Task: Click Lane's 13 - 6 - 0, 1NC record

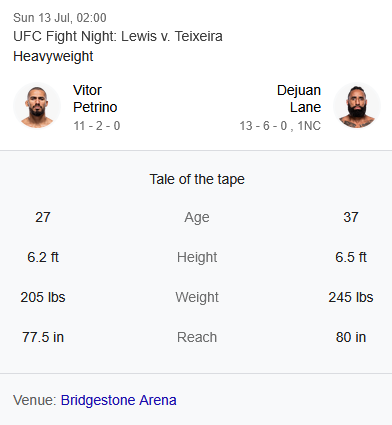Action: point(280,126)
